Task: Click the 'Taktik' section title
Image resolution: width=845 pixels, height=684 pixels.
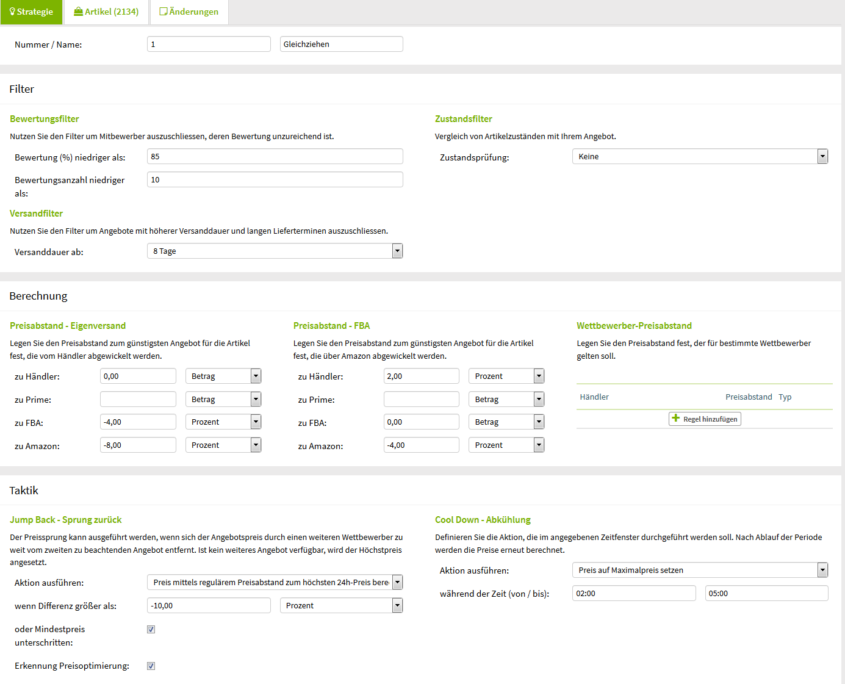Action: click(x=24, y=490)
